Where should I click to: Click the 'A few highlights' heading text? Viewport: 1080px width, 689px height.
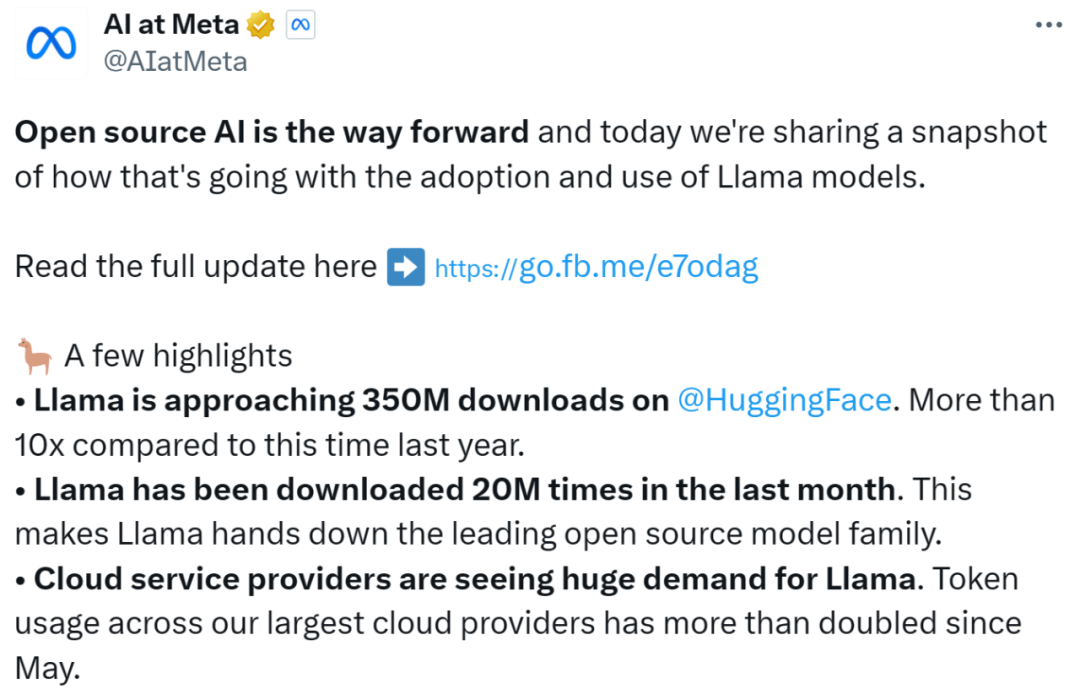(x=178, y=356)
